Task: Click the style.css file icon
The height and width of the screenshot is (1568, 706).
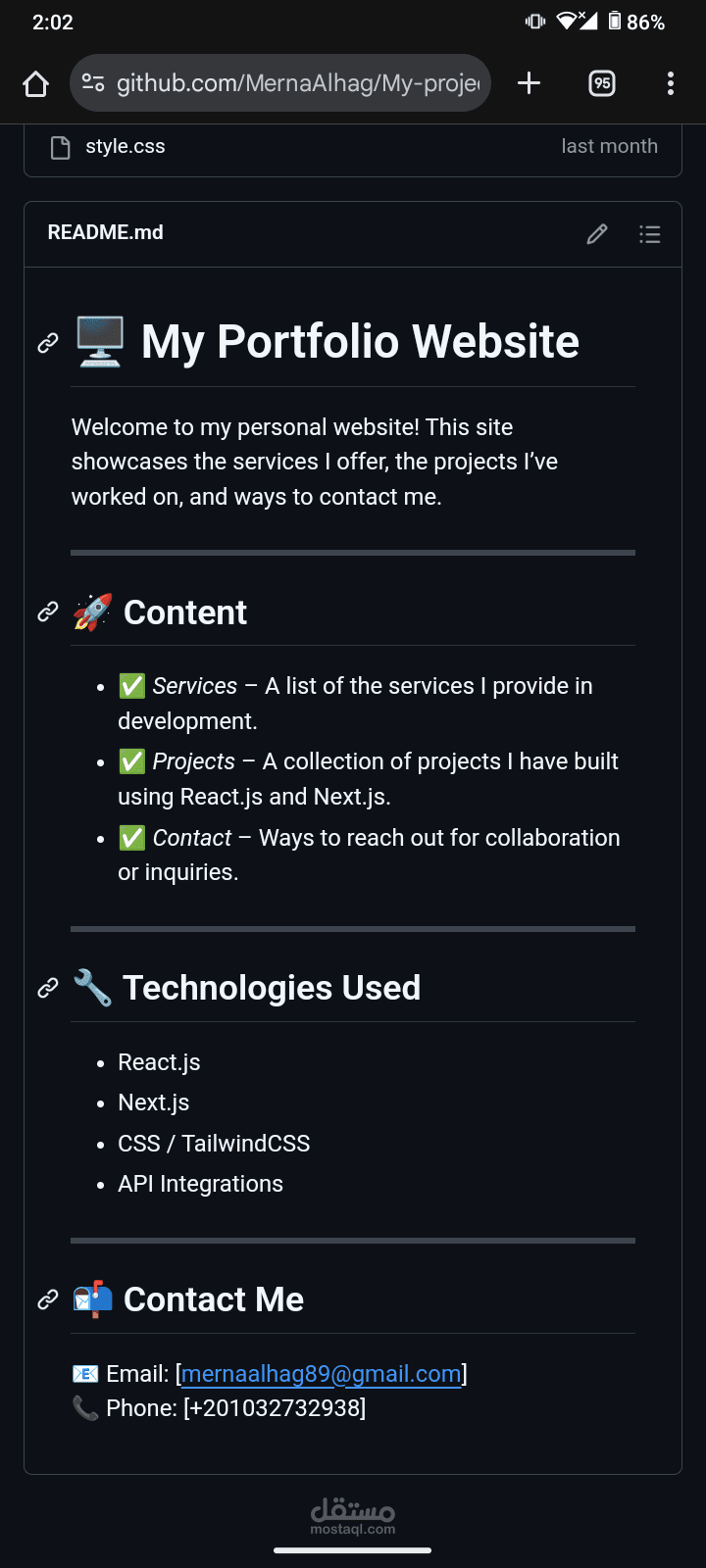Action: click(x=61, y=148)
